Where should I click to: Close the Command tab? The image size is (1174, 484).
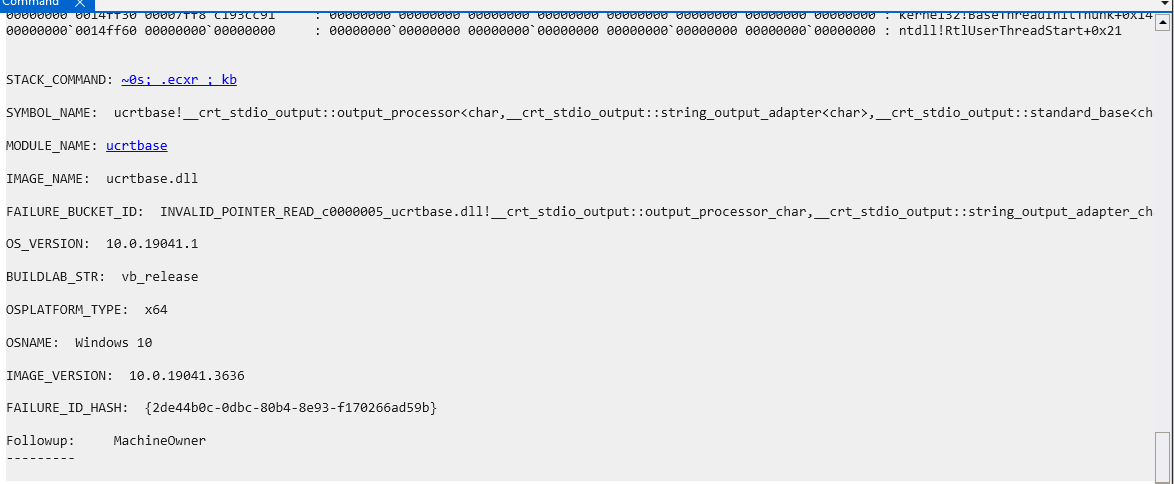click(79, 4)
